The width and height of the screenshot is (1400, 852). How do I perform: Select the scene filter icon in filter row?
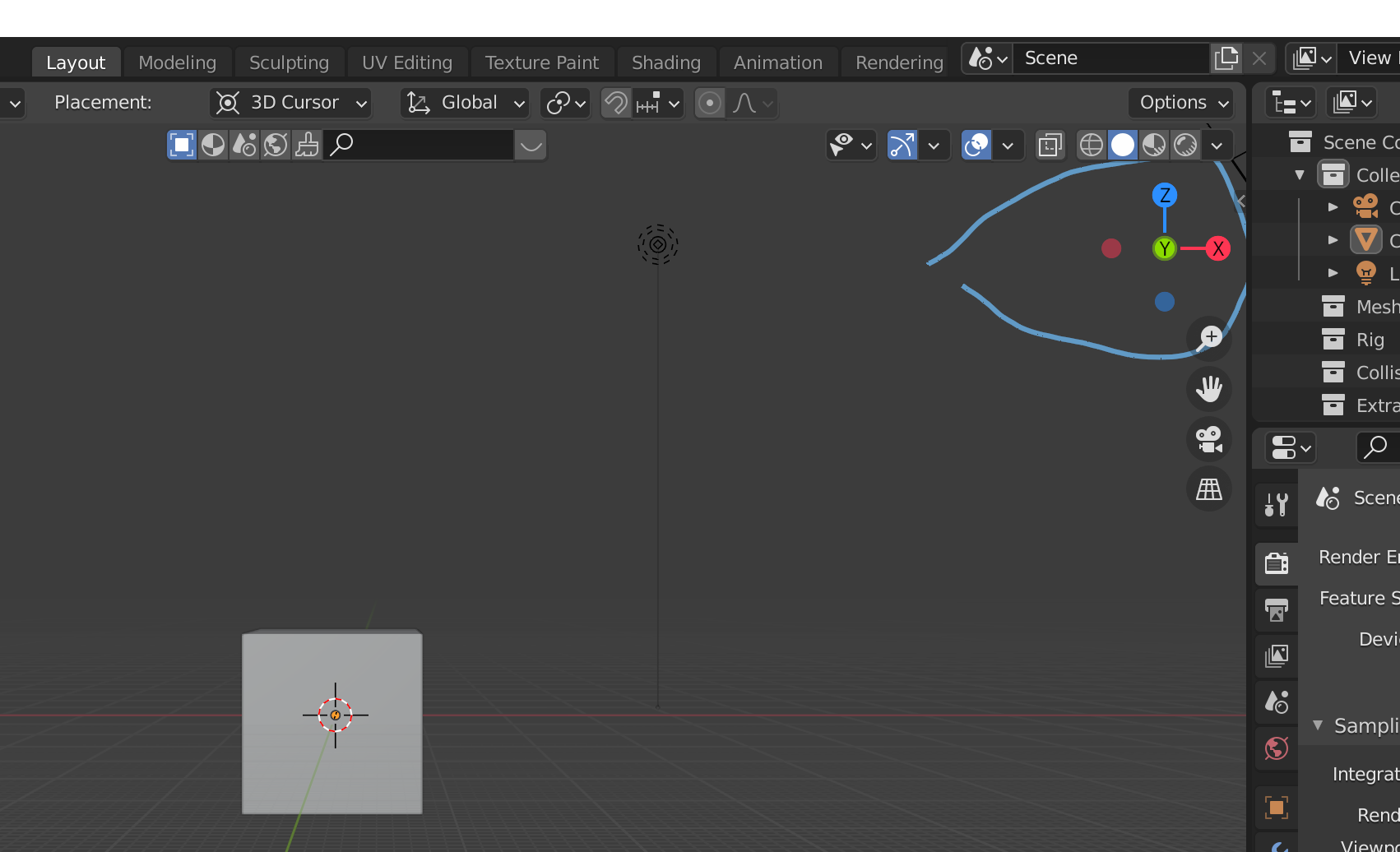[x=244, y=145]
